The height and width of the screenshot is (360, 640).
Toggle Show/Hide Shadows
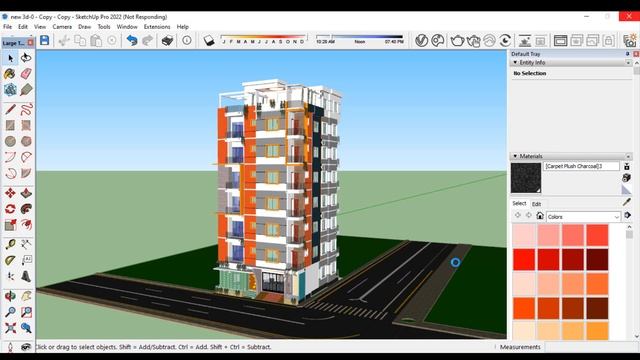(x=209, y=40)
